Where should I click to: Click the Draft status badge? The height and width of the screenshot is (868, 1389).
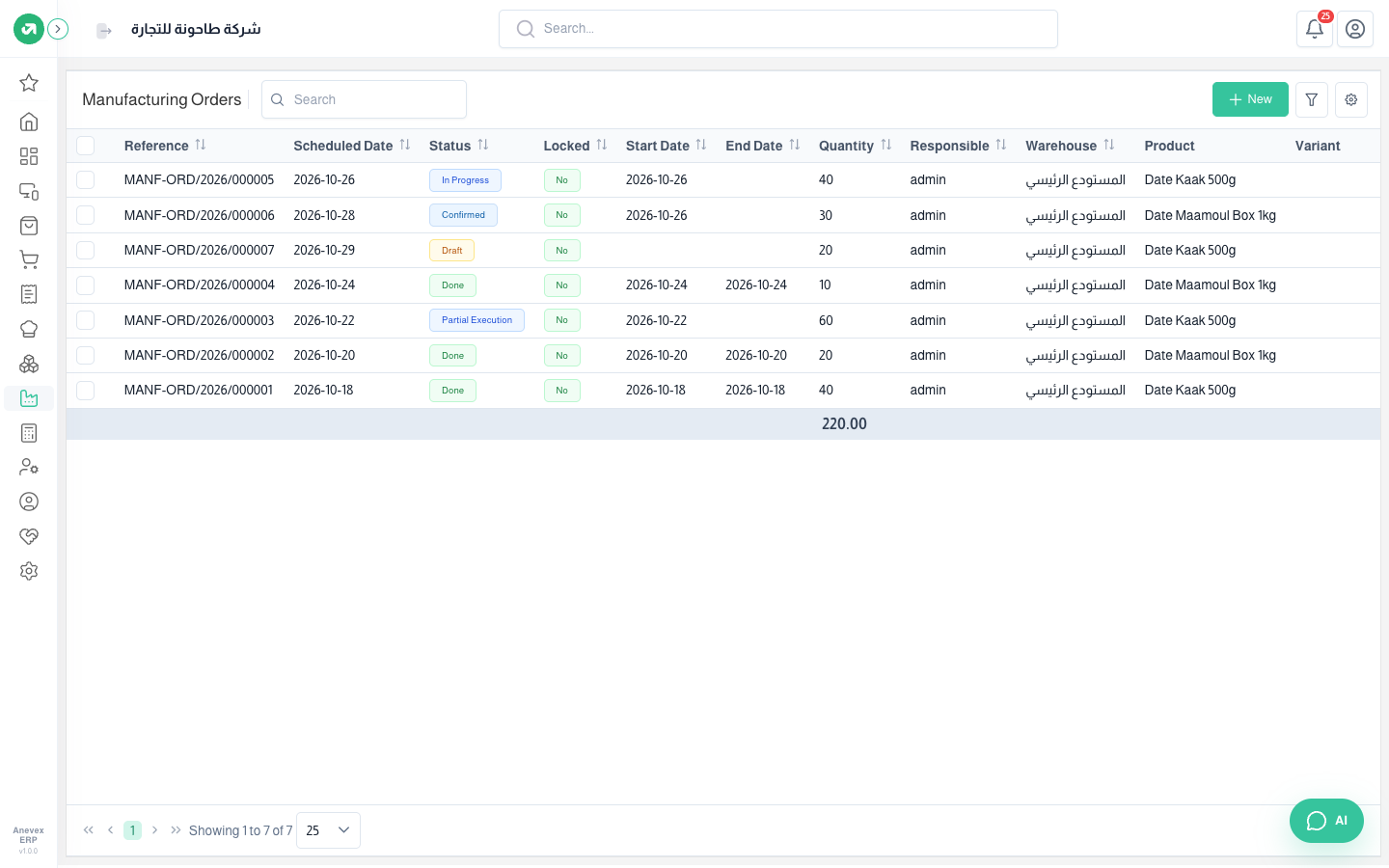point(451,251)
